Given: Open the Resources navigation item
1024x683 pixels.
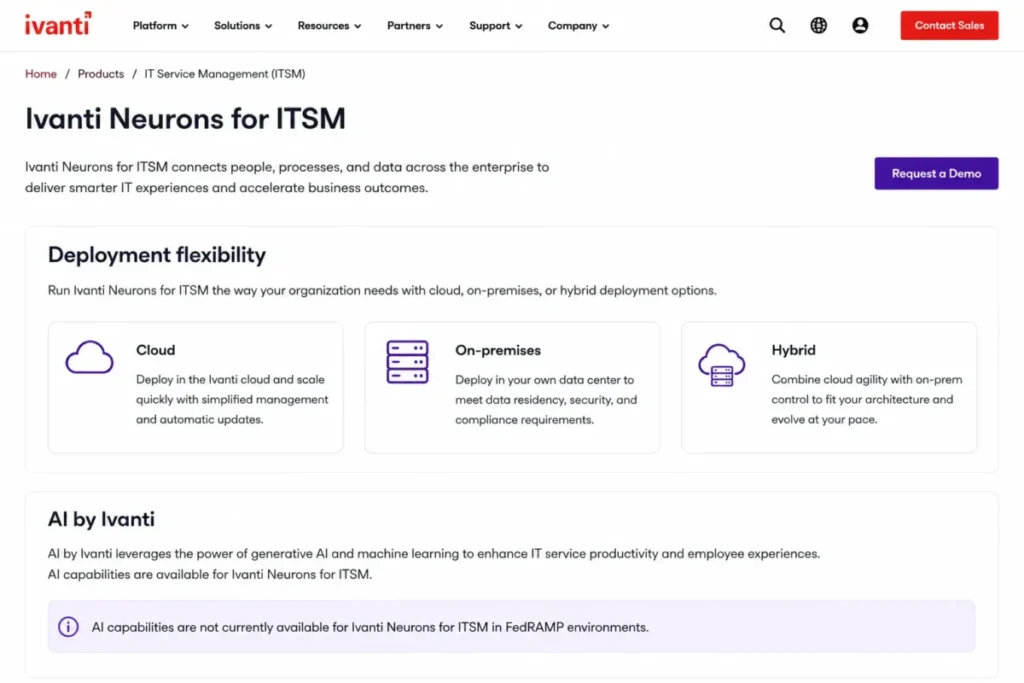Looking at the screenshot, I should (329, 25).
